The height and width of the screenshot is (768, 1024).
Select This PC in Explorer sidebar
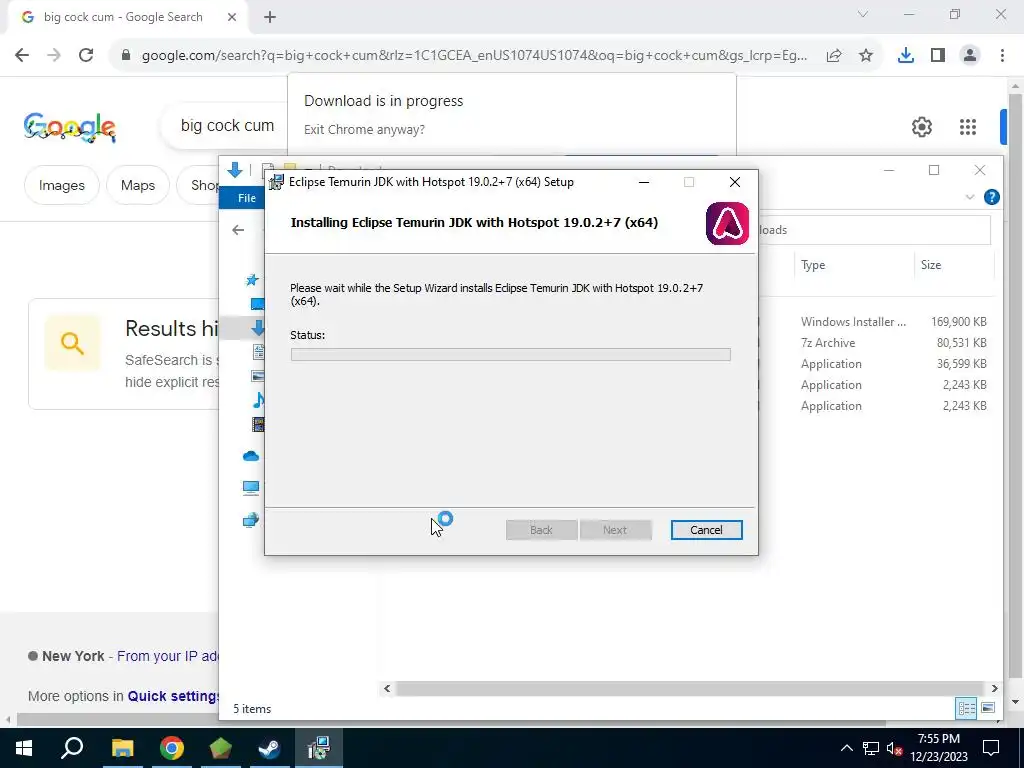tap(251, 487)
